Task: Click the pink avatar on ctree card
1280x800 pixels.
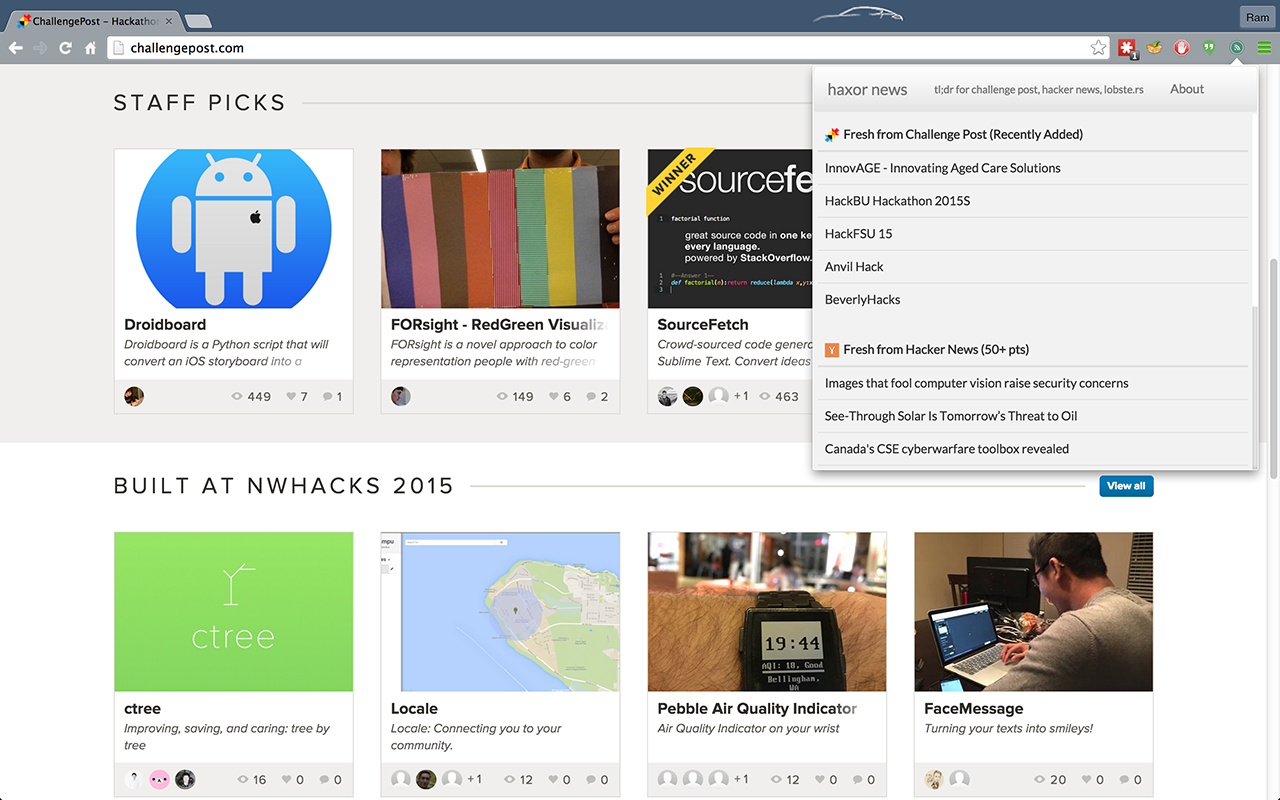Action: [159, 779]
